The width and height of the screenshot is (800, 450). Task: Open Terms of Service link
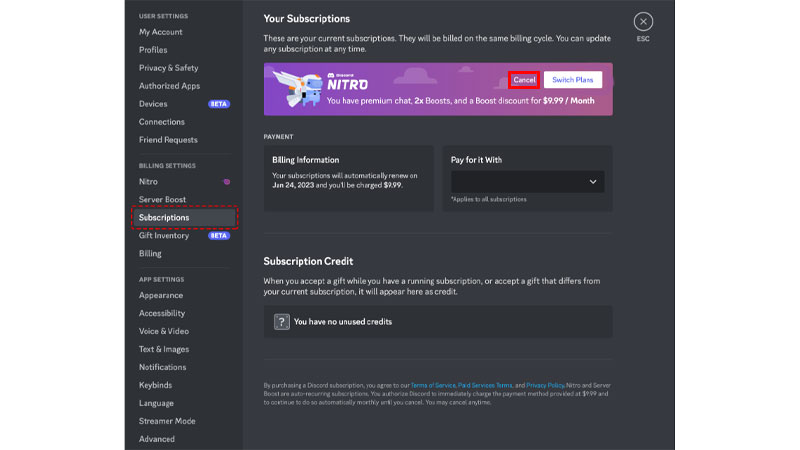[x=433, y=385]
